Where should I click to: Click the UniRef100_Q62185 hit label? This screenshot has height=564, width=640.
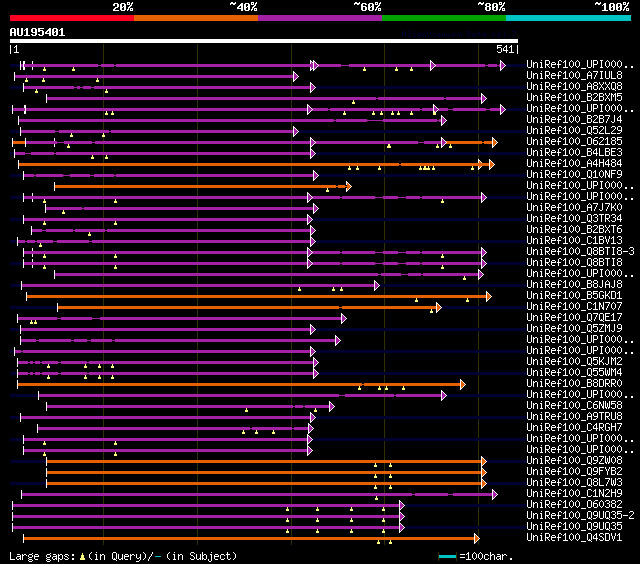click(x=574, y=142)
